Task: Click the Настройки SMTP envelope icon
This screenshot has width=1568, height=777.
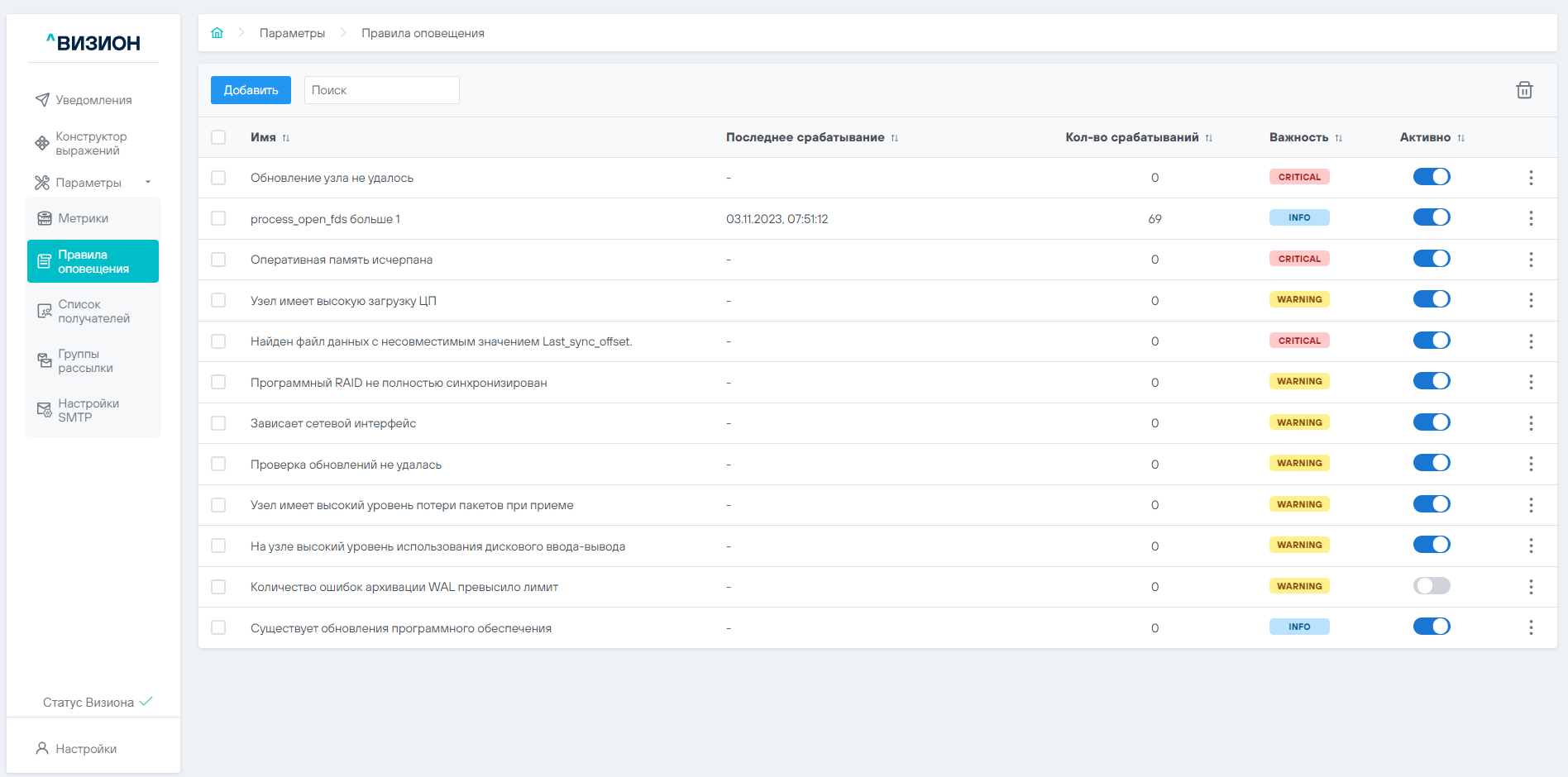Action: 45,410
